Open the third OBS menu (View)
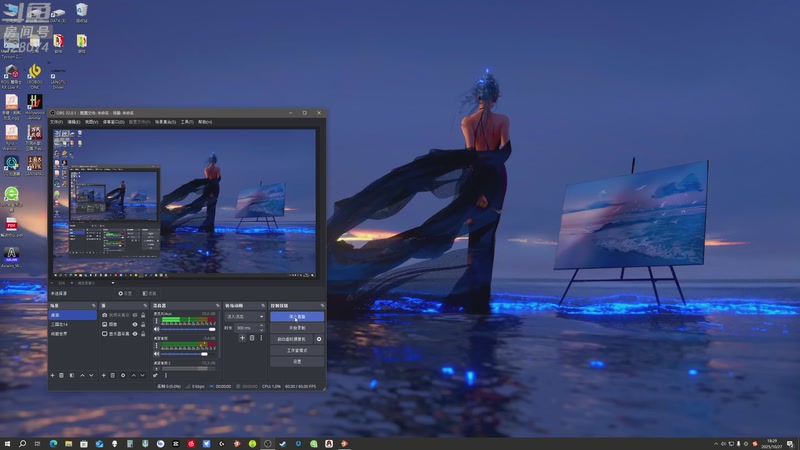 tap(92, 122)
